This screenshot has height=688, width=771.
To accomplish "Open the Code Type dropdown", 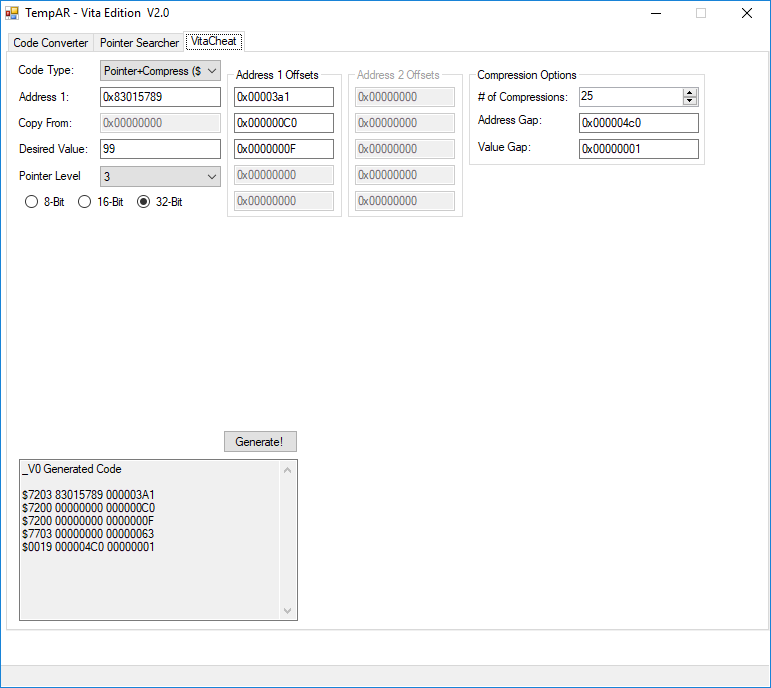I will pos(160,71).
